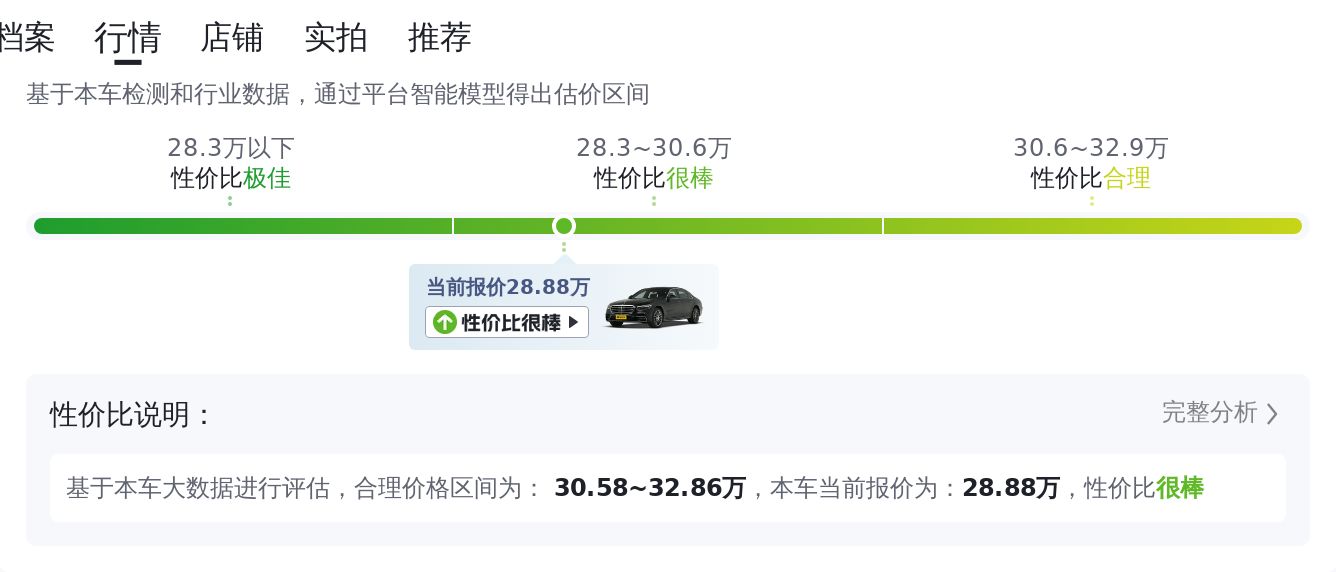1336x572 pixels.
Task: Click the 当前报价28.88万 text
Action: pos(508,288)
